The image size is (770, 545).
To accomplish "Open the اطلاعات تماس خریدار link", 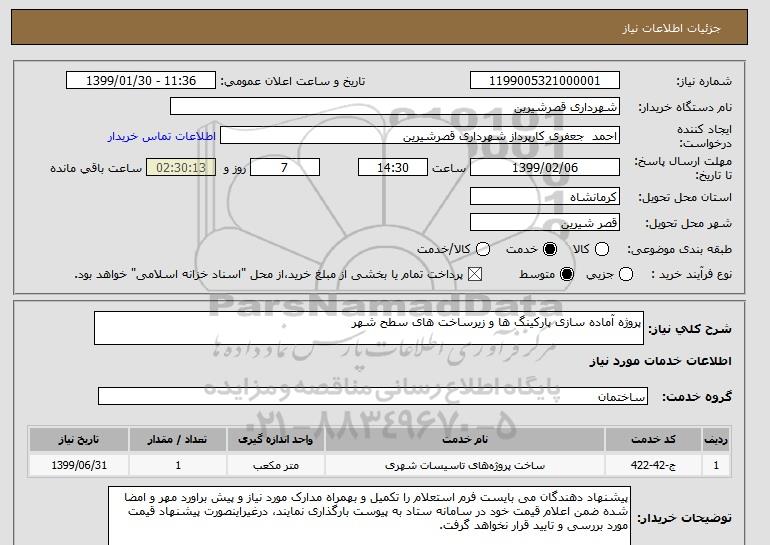I will coord(162,136).
